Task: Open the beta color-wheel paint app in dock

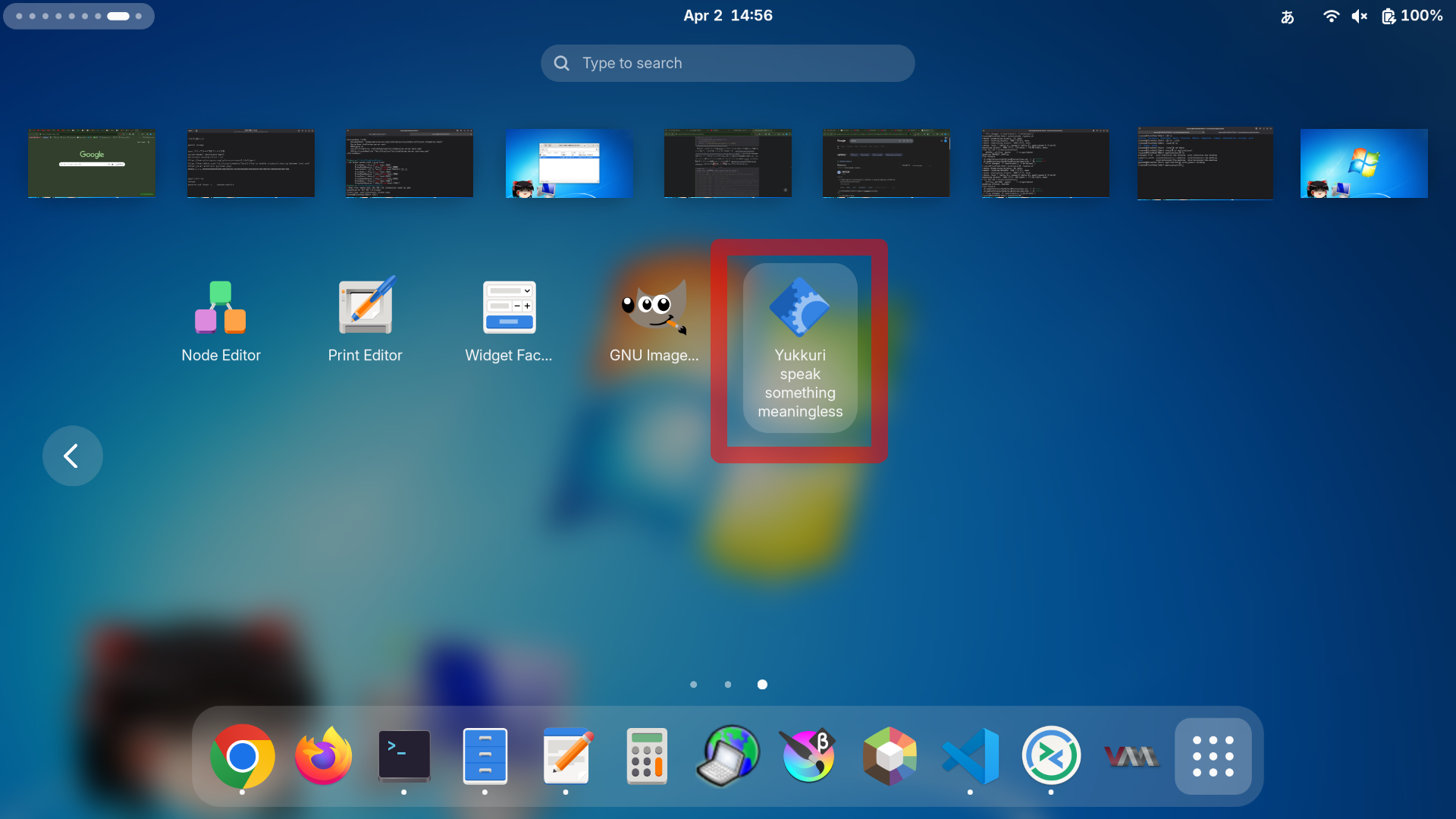Action: pyautogui.click(x=809, y=756)
